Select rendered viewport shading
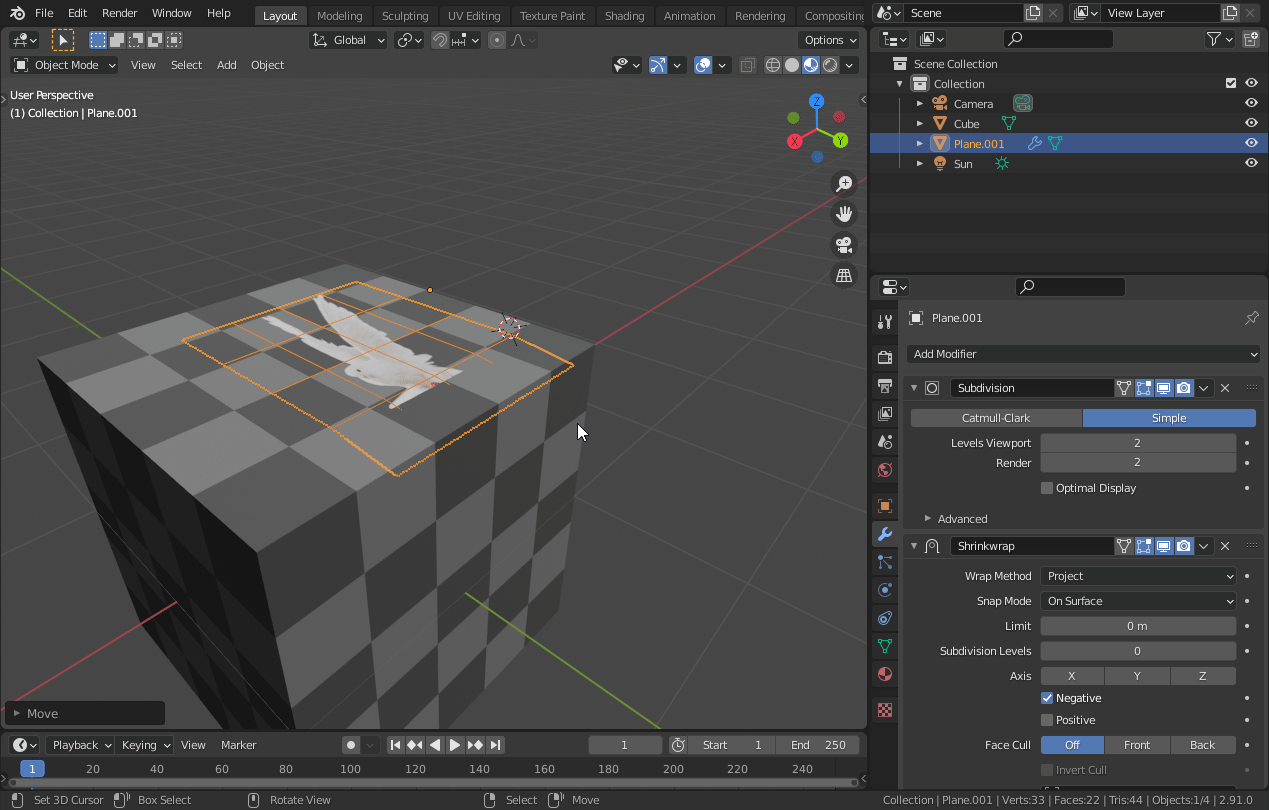 830,65
